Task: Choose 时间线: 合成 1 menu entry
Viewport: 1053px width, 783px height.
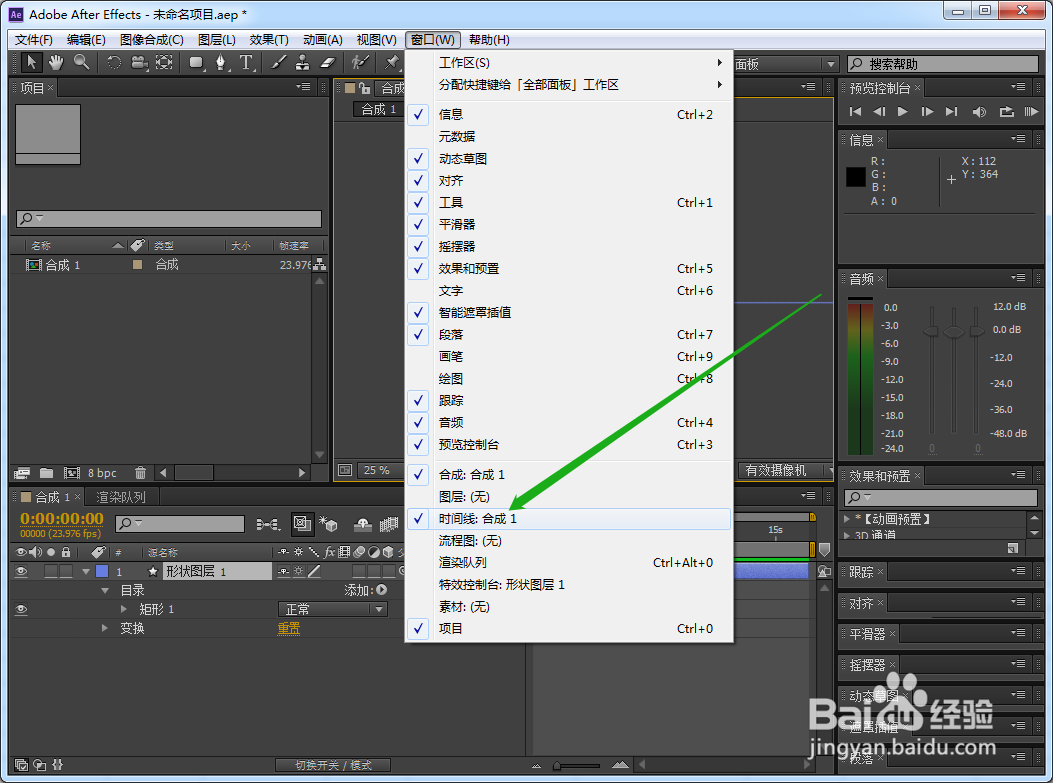Action: pyautogui.click(x=569, y=518)
